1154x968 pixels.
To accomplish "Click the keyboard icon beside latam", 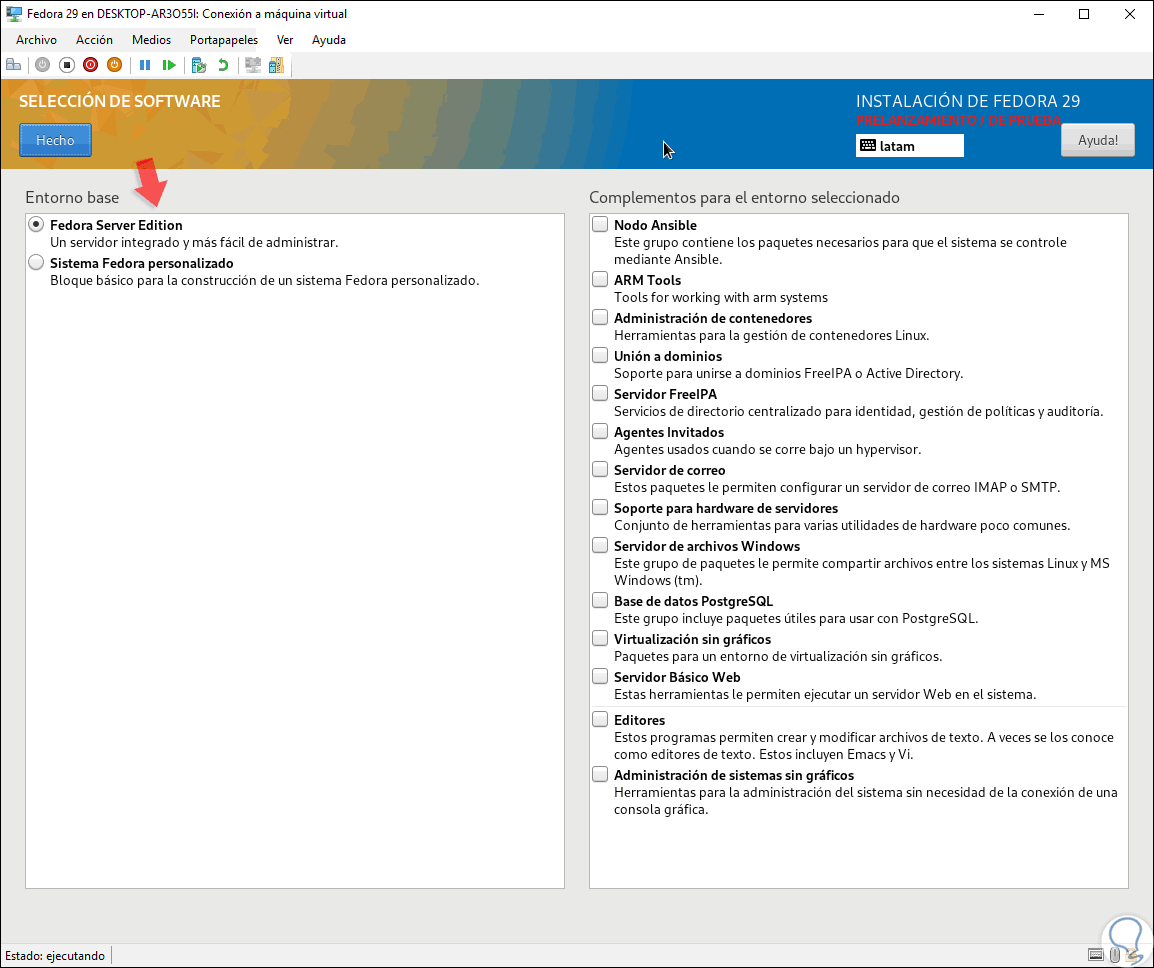I will [x=868, y=146].
